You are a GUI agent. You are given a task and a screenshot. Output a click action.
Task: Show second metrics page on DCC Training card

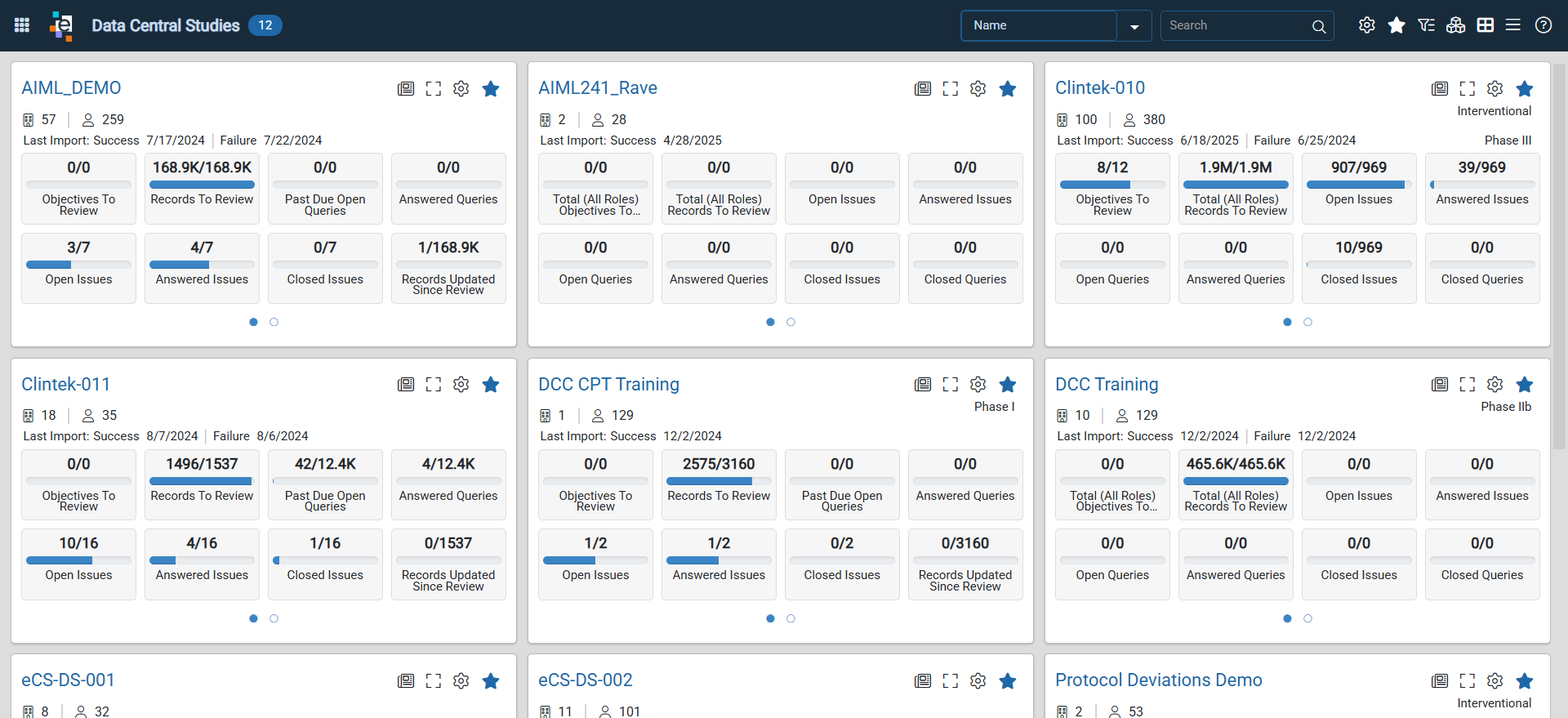(1307, 618)
